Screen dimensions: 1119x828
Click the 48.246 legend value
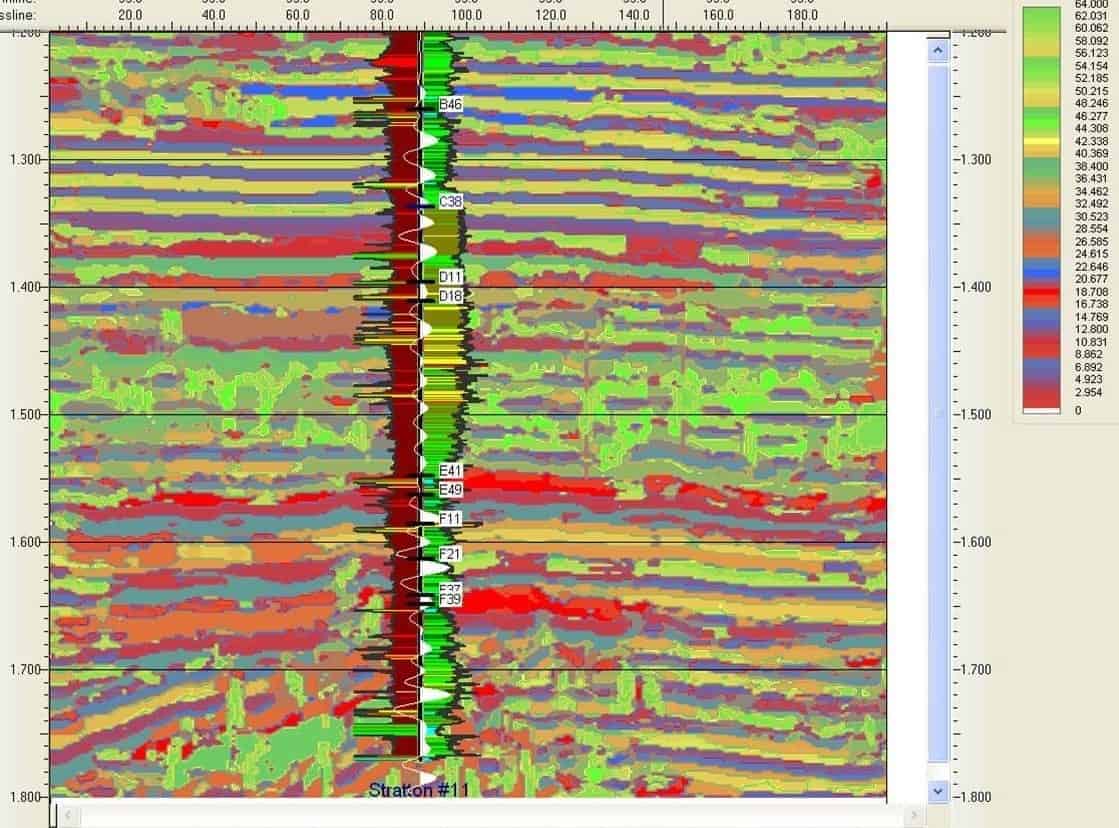click(x=1091, y=104)
